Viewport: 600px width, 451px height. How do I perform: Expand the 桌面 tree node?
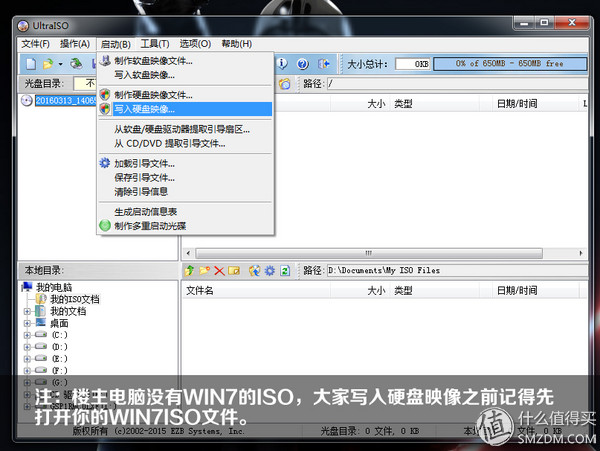(27, 323)
